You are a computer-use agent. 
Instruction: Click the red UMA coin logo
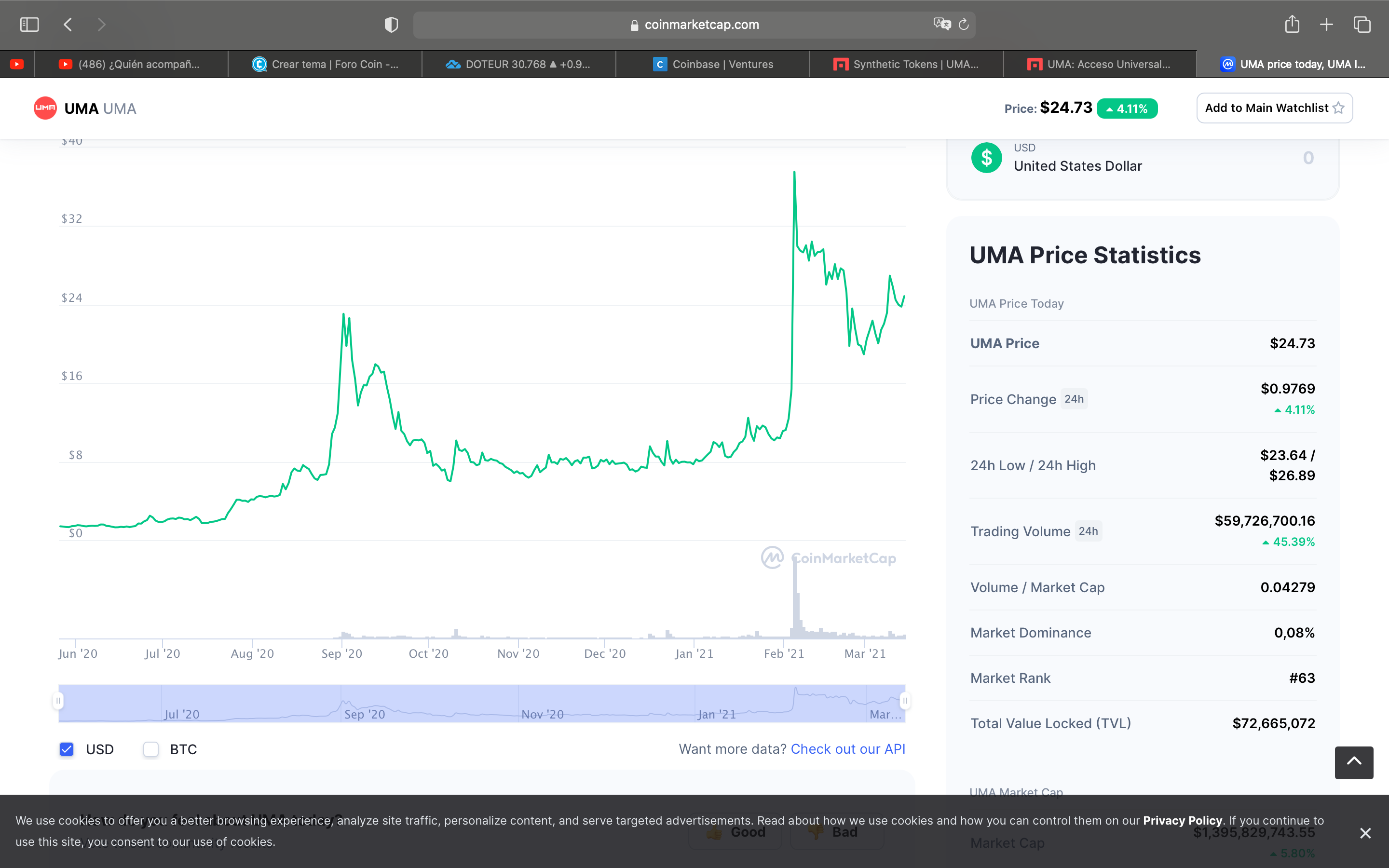pyautogui.click(x=45, y=108)
